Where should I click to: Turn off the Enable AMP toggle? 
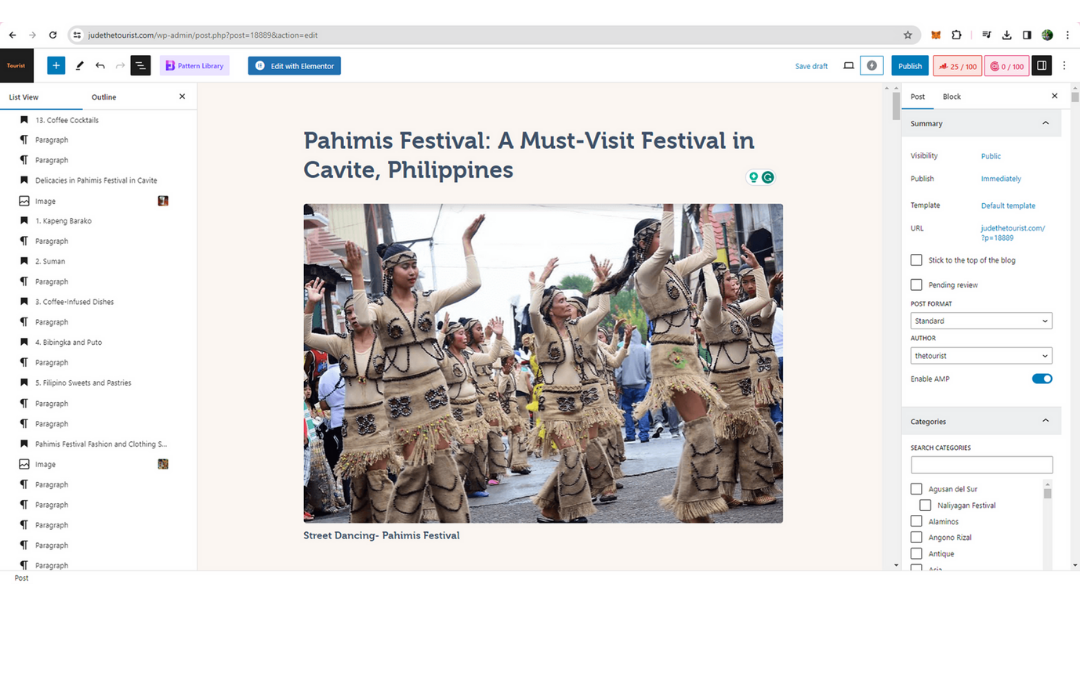(x=1041, y=378)
